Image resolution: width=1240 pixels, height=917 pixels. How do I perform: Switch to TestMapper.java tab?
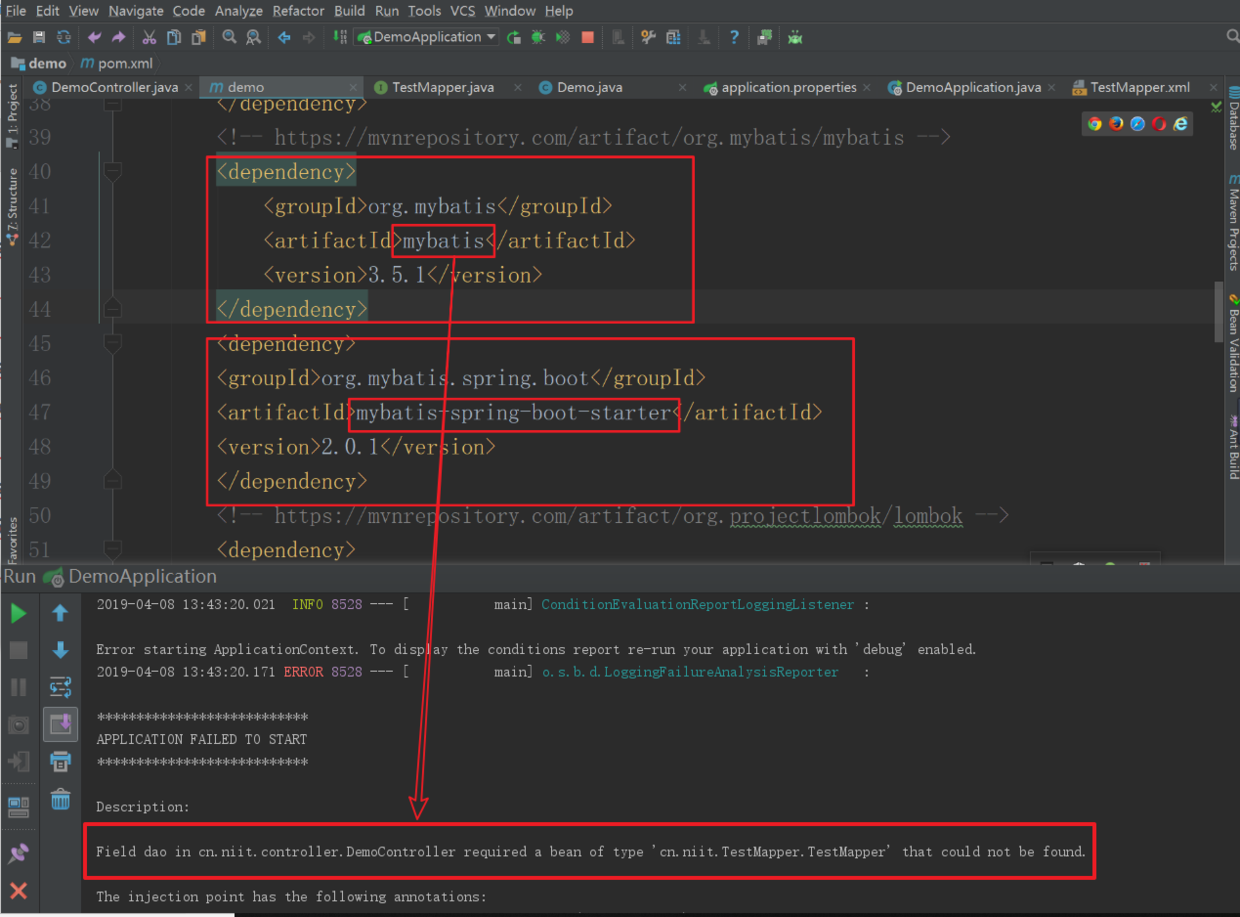(442, 87)
